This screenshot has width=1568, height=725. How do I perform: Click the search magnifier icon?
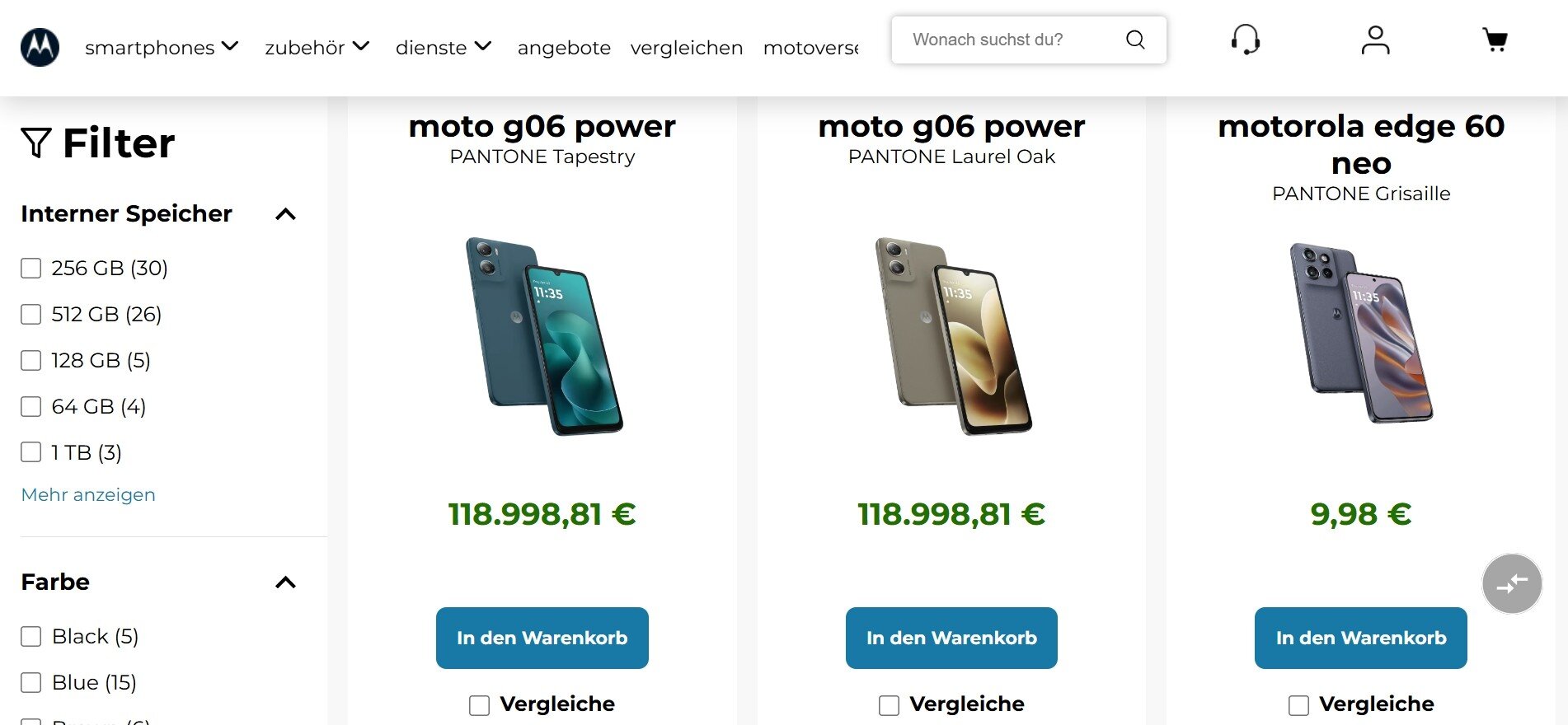(x=1135, y=40)
